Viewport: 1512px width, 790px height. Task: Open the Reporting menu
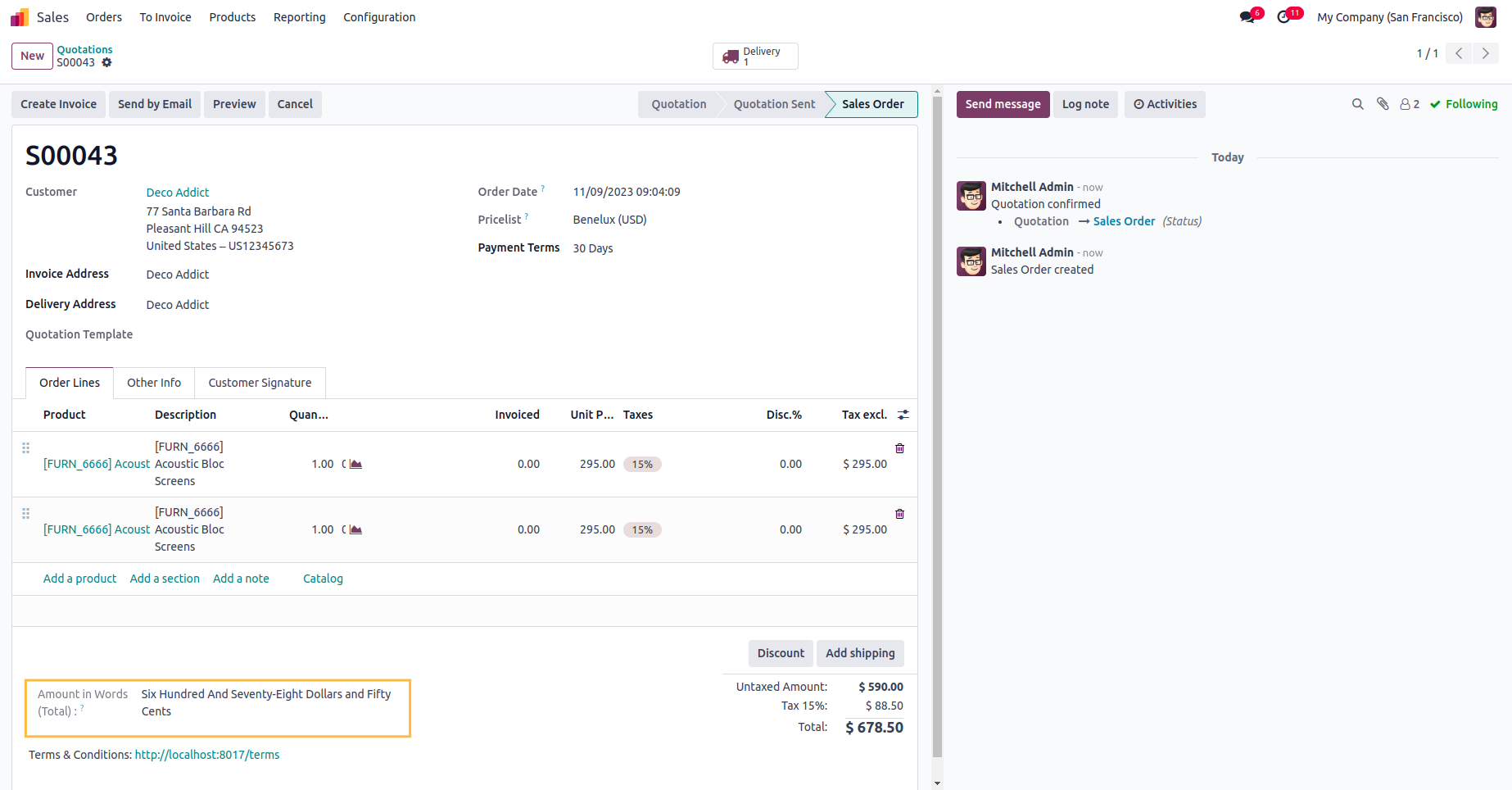[299, 17]
